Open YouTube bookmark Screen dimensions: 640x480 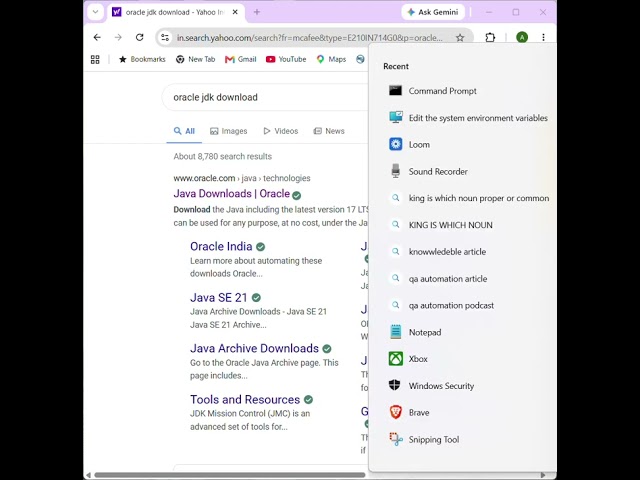point(286,59)
